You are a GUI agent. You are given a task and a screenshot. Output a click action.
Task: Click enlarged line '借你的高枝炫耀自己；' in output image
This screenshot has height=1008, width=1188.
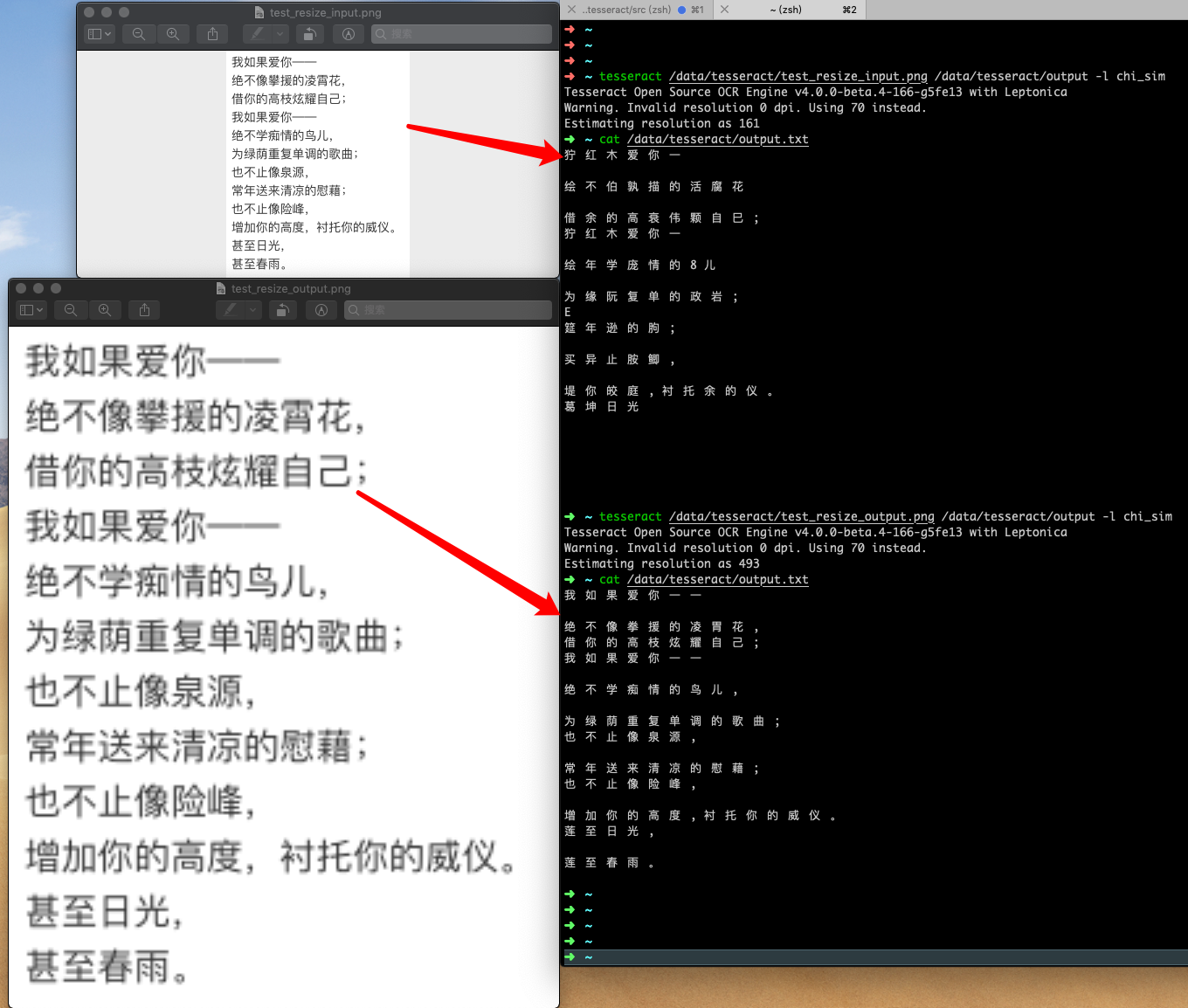[x=197, y=470]
